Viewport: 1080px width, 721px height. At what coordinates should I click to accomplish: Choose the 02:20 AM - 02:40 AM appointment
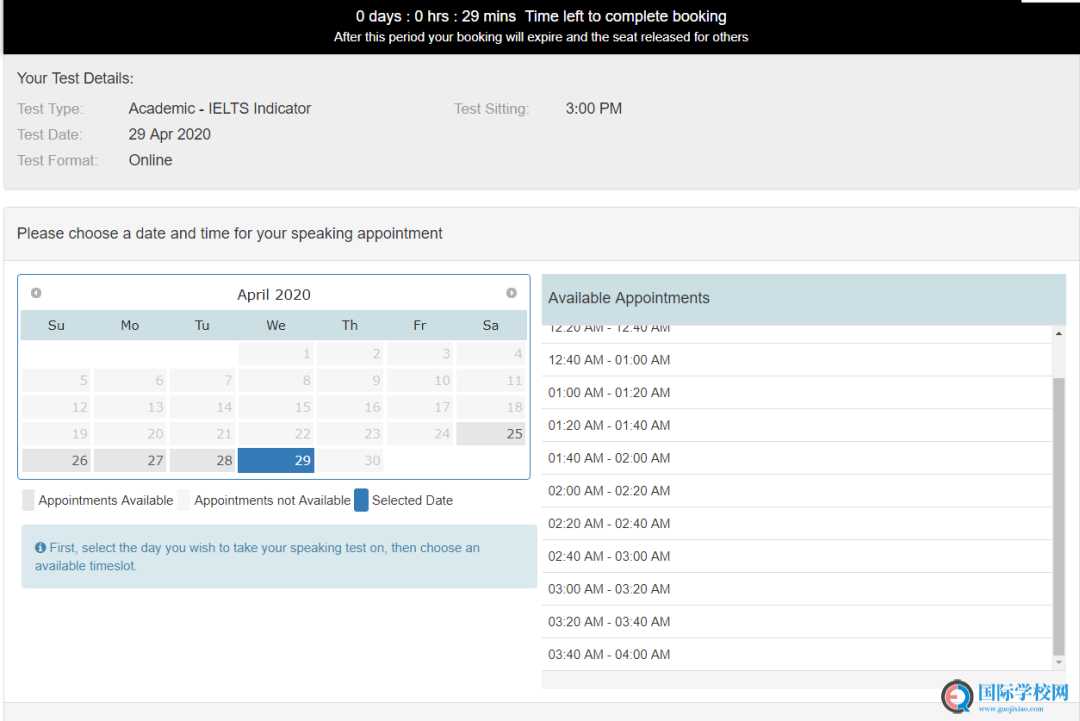797,523
